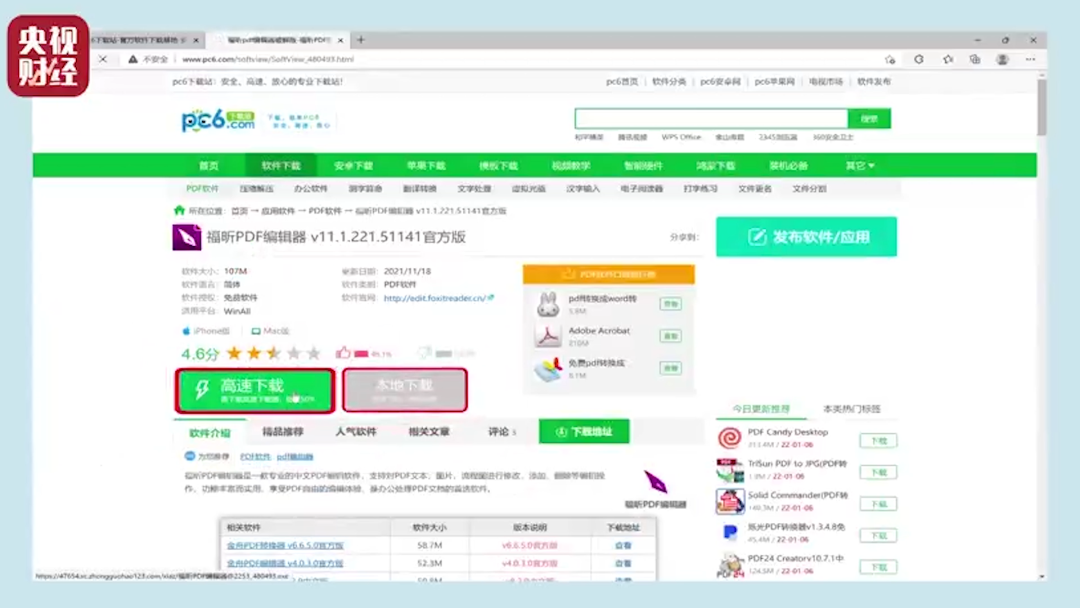
Task: Click the Foxit PDF Editor app icon
Action: [x=187, y=238]
